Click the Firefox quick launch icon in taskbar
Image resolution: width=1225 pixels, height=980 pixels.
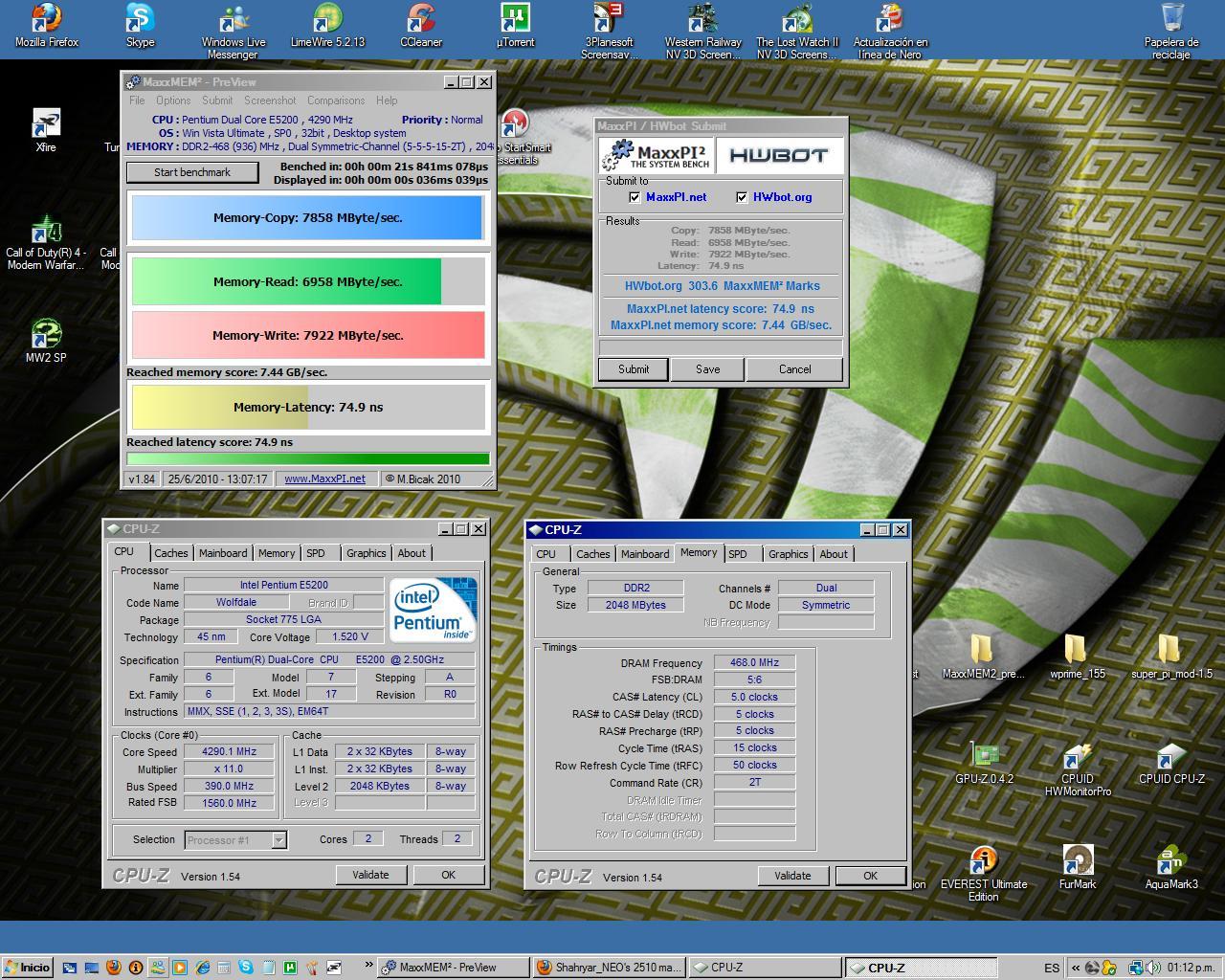tap(114, 968)
